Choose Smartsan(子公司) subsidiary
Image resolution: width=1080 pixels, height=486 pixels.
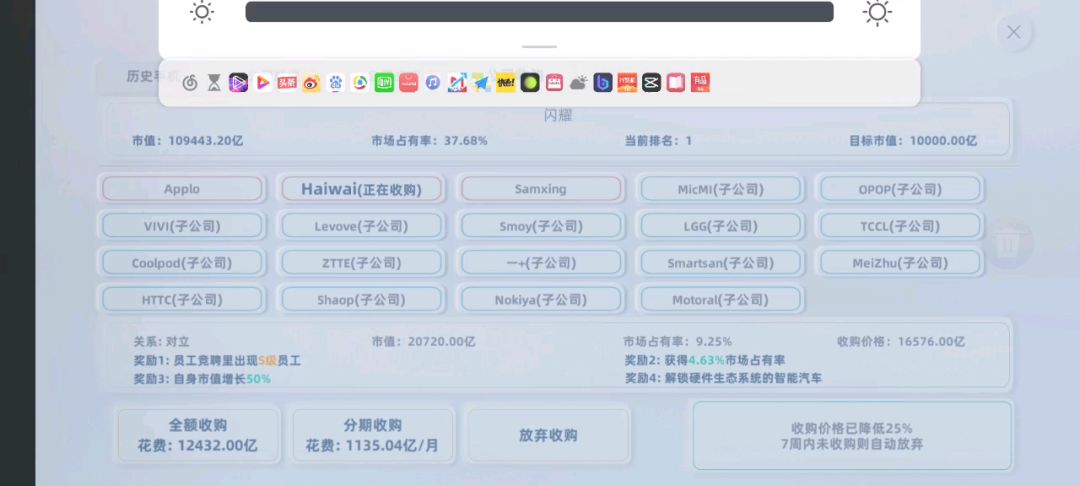[x=720, y=263]
